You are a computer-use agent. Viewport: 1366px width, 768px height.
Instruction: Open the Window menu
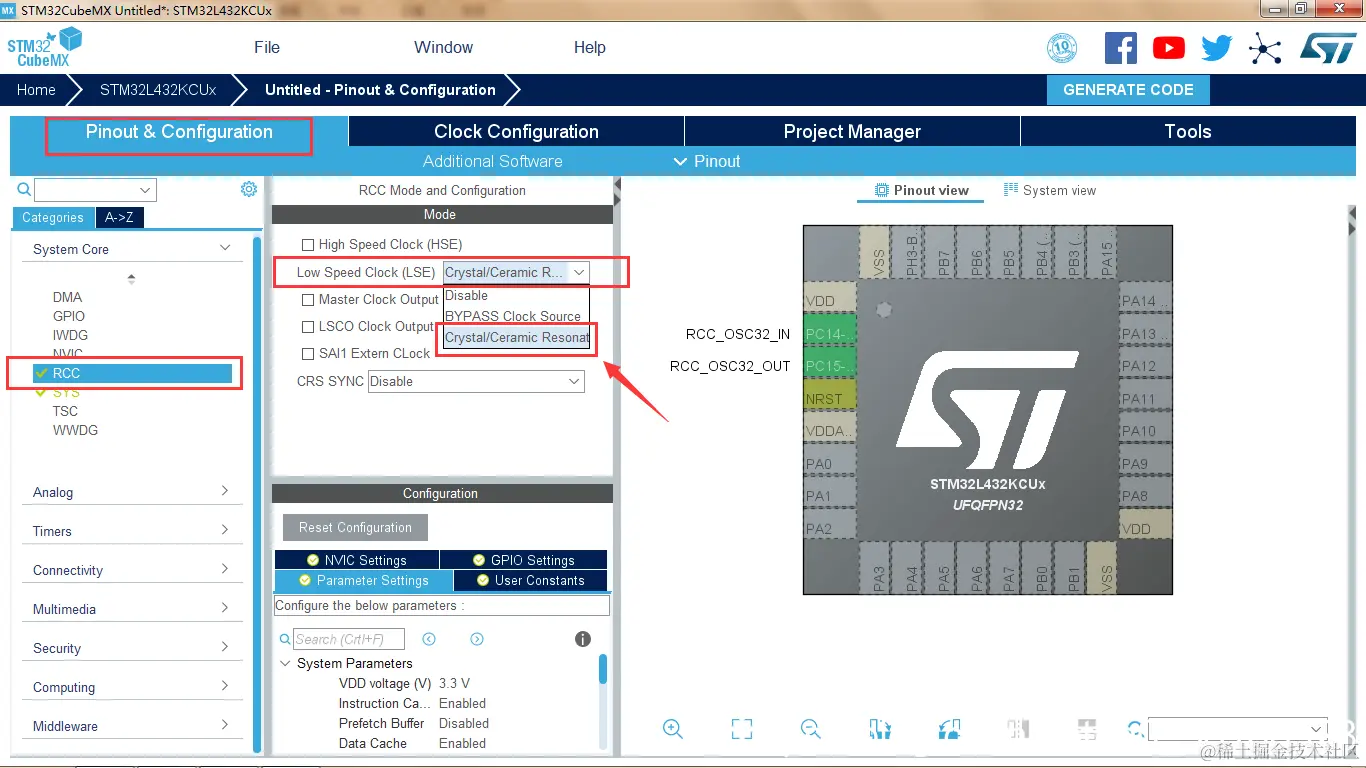pos(444,47)
